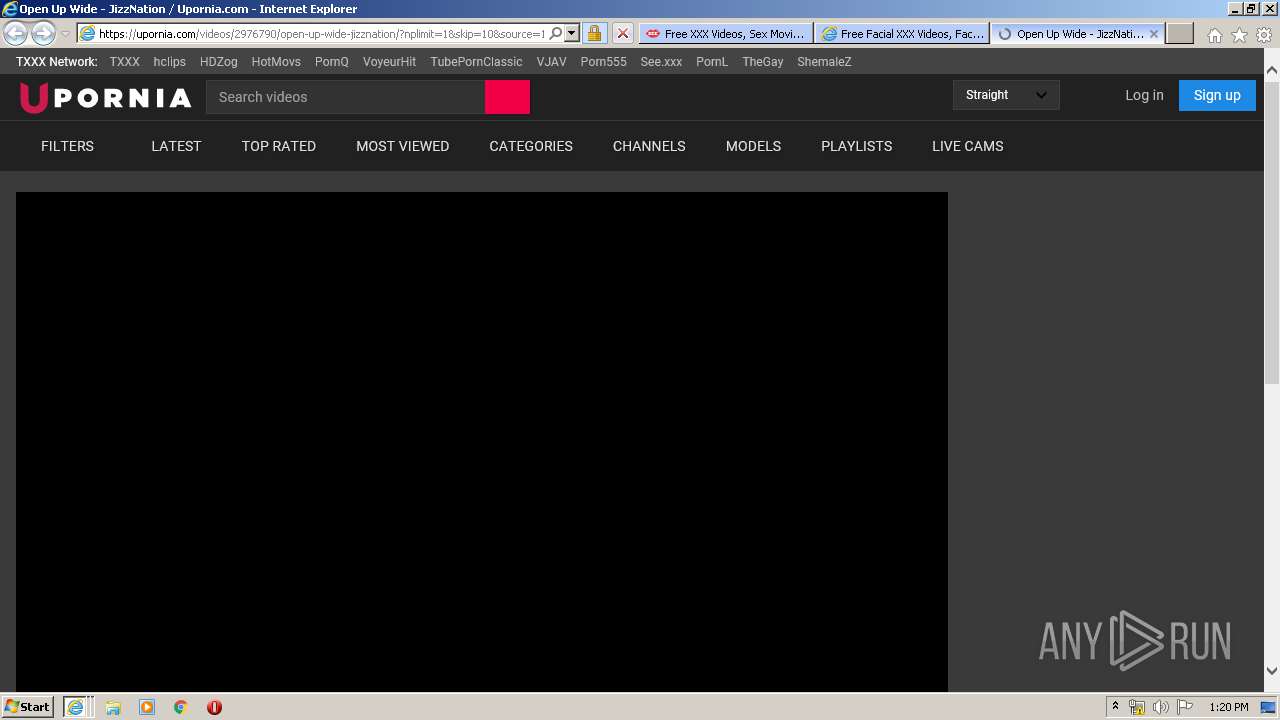Open the Opera taskbar icon
The width and height of the screenshot is (1280, 720).
214,707
